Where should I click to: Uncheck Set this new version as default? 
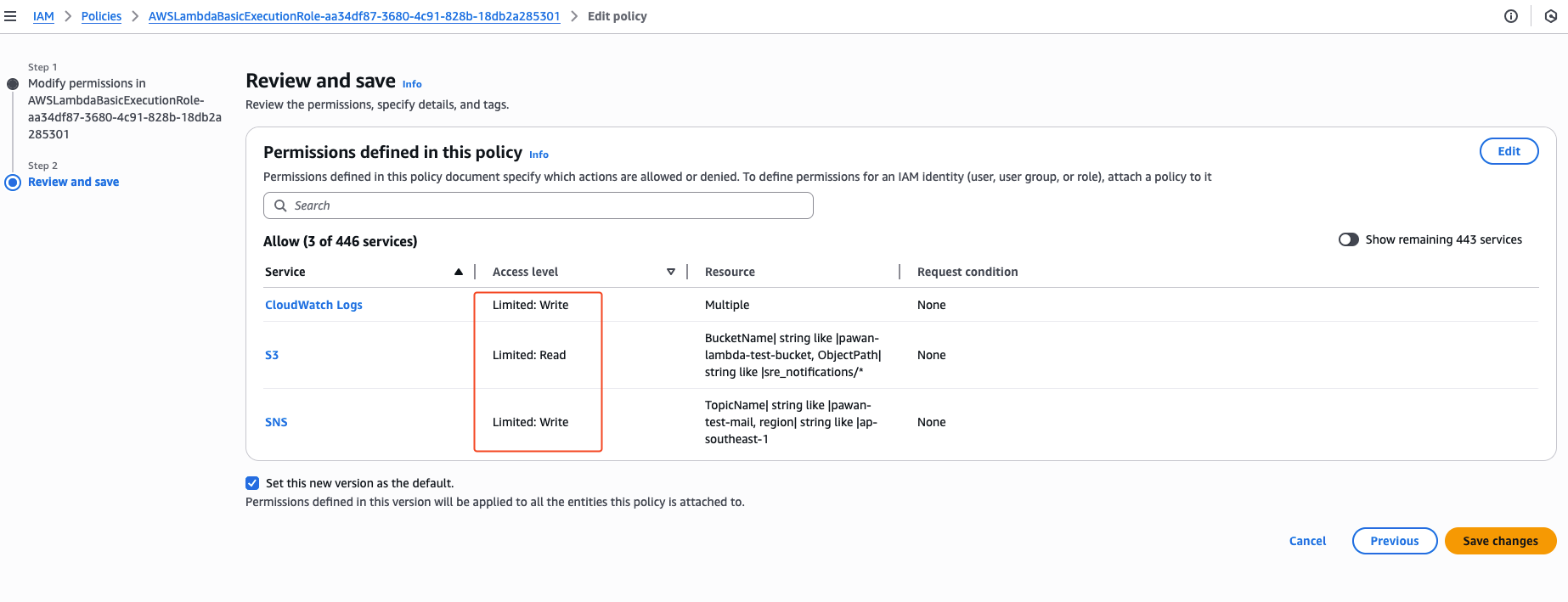(252, 483)
